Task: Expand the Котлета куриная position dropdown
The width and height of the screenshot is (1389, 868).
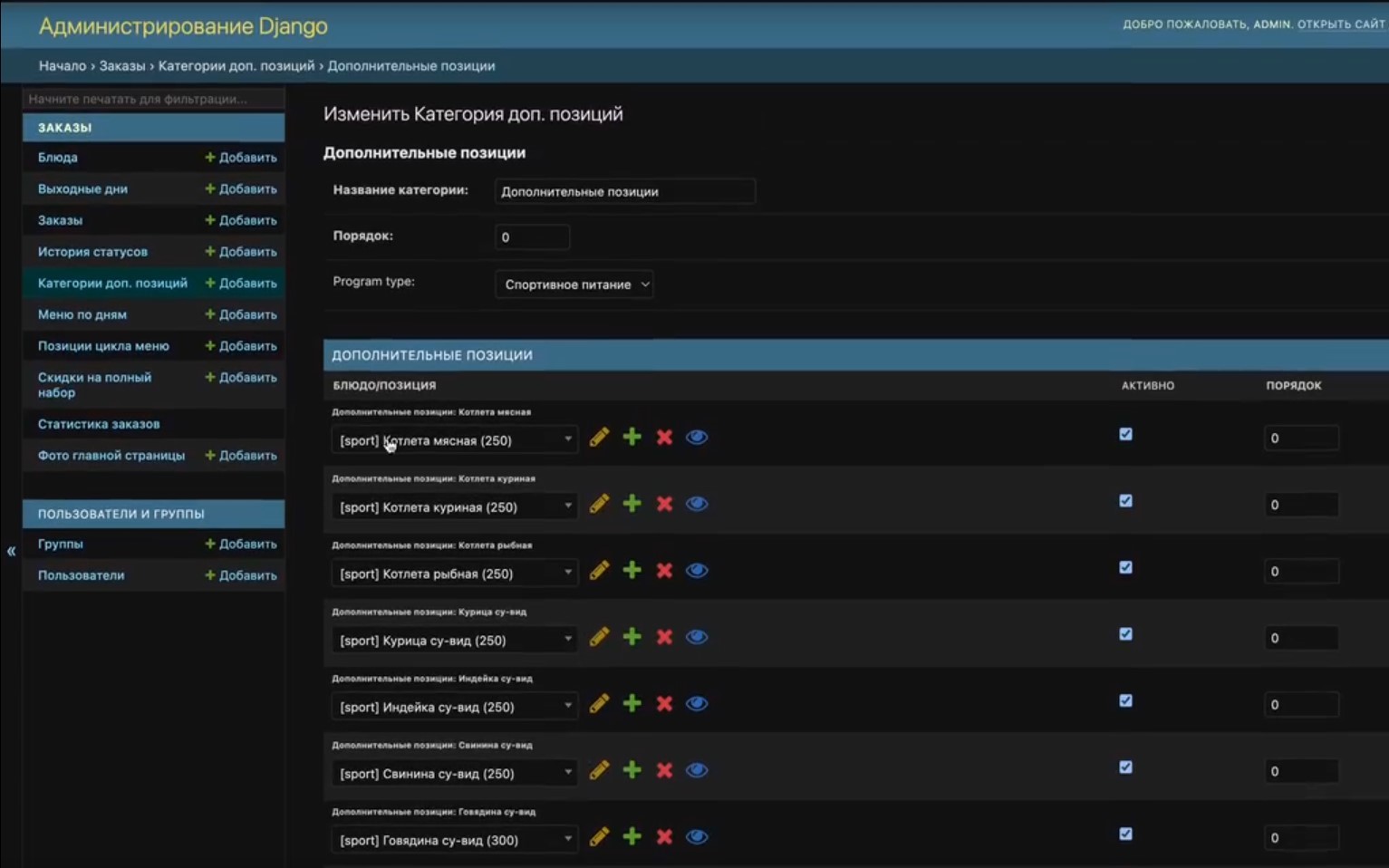Action: coord(455,507)
